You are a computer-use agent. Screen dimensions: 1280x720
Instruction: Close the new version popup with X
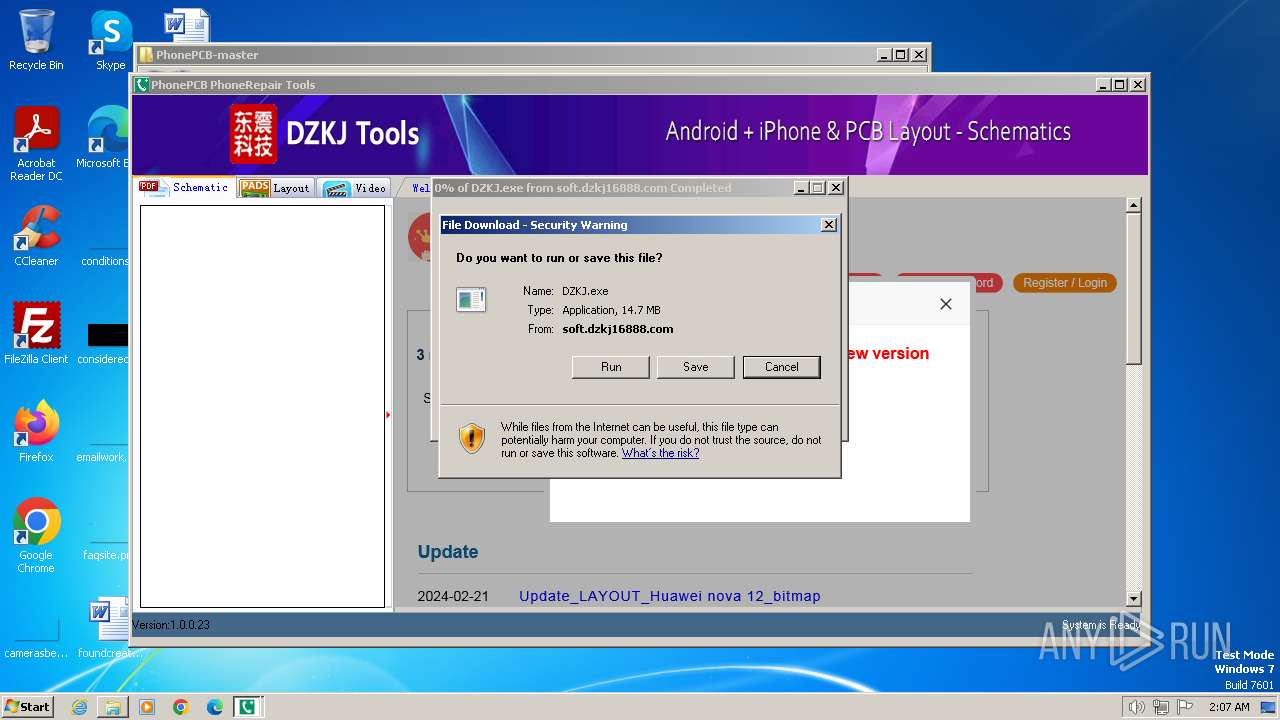point(946,304)
